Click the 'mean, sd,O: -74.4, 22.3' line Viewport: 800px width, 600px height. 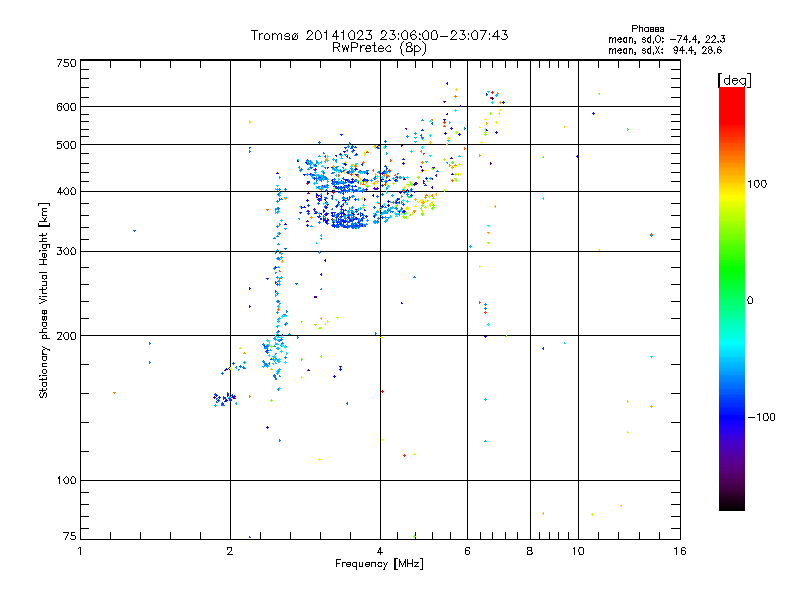(x=666, y=39)
